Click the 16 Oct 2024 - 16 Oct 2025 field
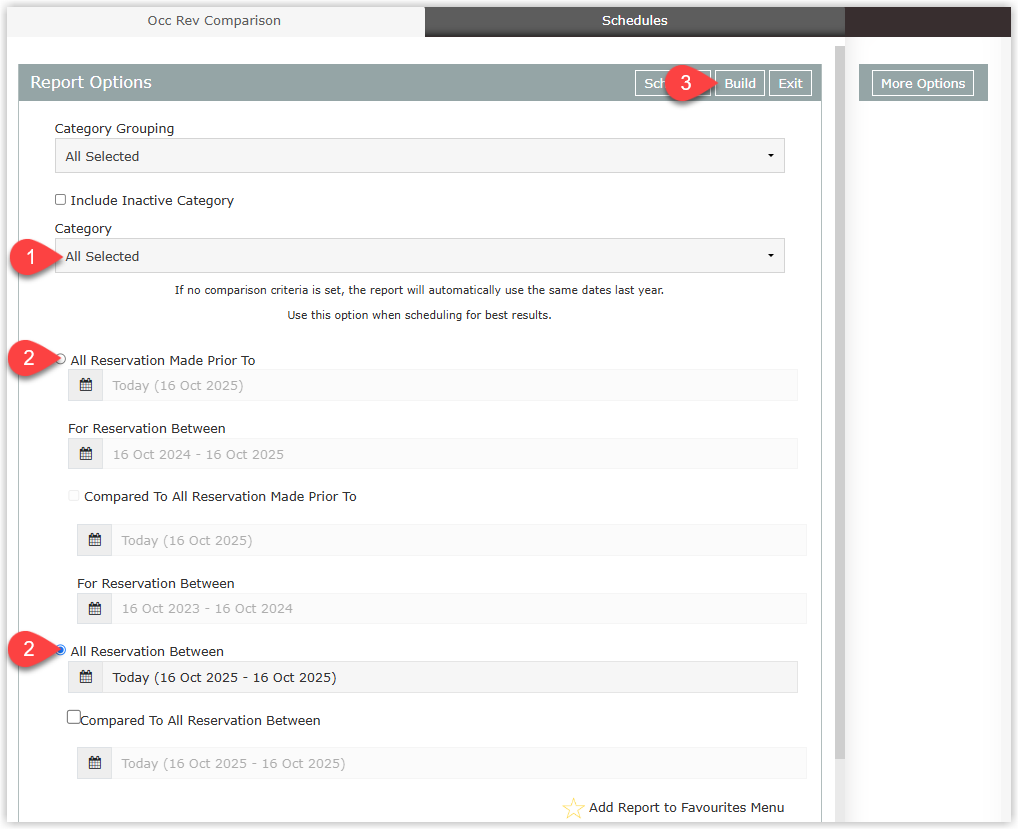This screenshot has width=1019, height=830. pos(450,454)
